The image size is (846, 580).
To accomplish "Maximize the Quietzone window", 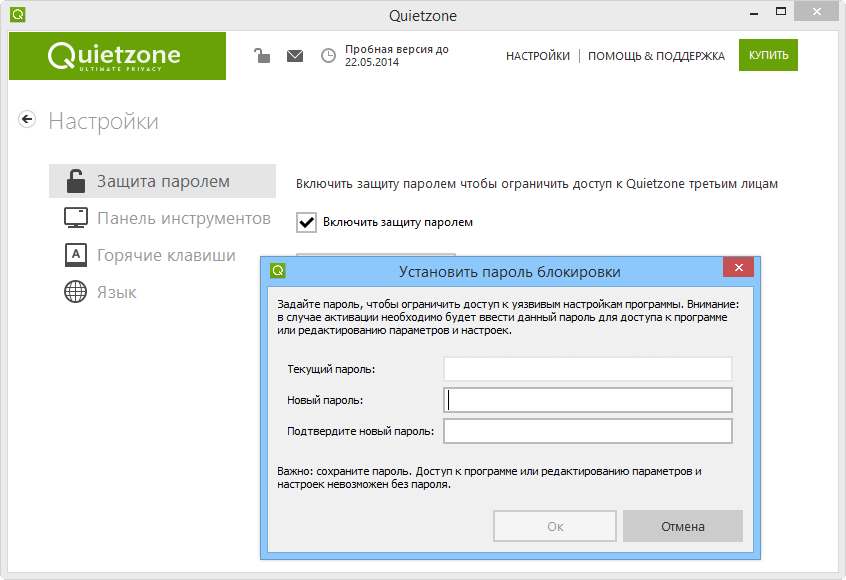I will click(x=781, y=11).
